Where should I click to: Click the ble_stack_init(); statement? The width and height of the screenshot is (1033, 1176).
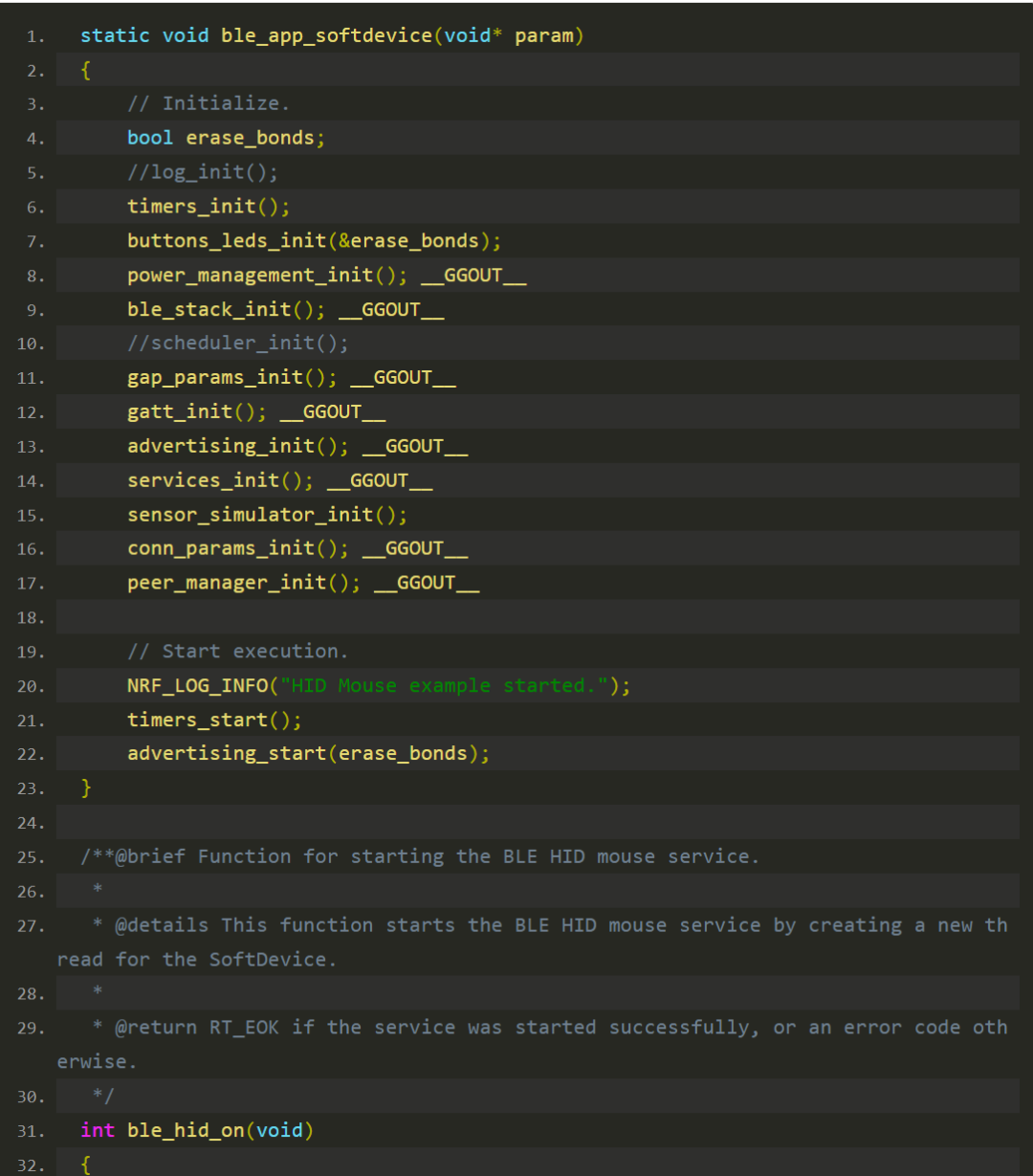[227, 309]
